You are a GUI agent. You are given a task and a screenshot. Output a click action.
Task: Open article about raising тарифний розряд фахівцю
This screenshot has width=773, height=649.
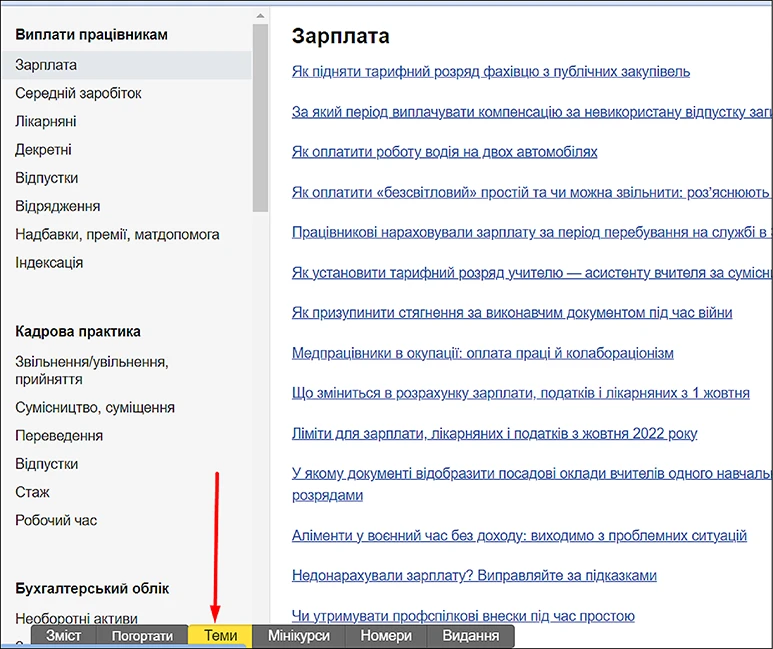click(490, 71)
